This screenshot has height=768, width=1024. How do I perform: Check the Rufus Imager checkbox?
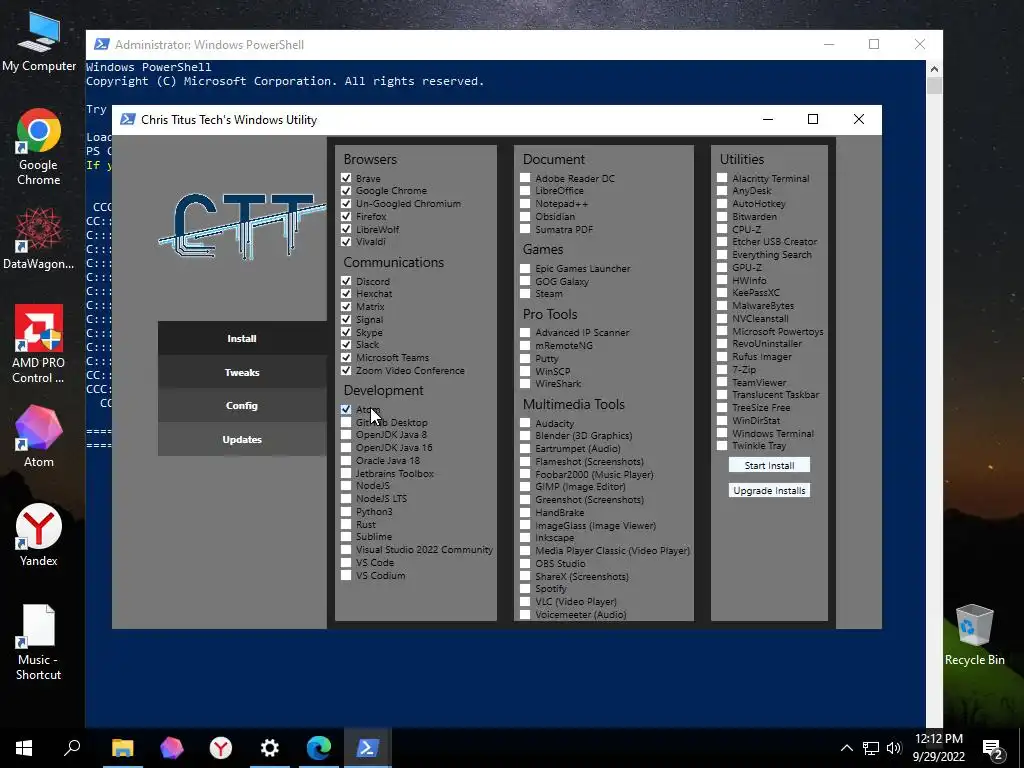[x=722, y=357]
